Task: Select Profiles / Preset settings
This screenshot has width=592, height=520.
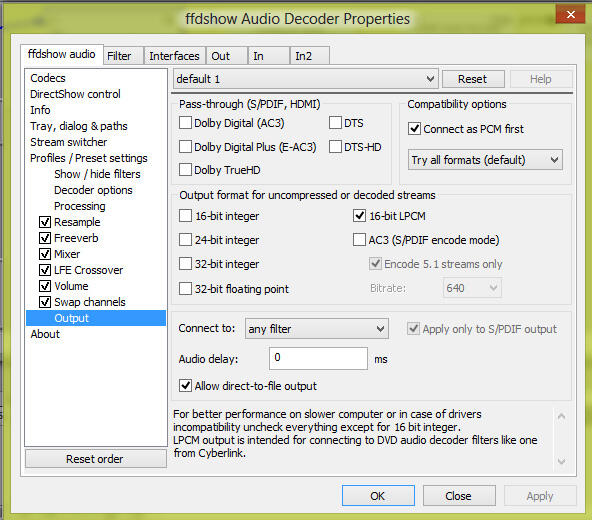Action: pyautogui.click(x=89, y=158)
